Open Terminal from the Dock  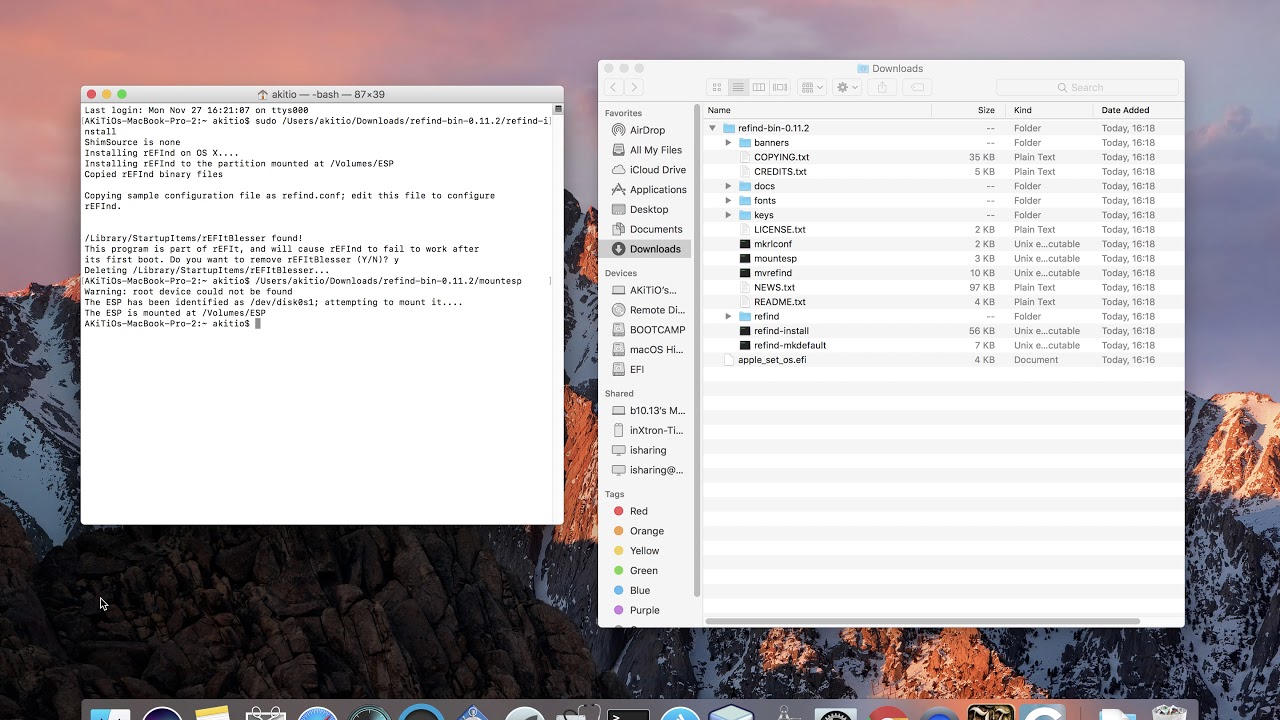(629, 714)
